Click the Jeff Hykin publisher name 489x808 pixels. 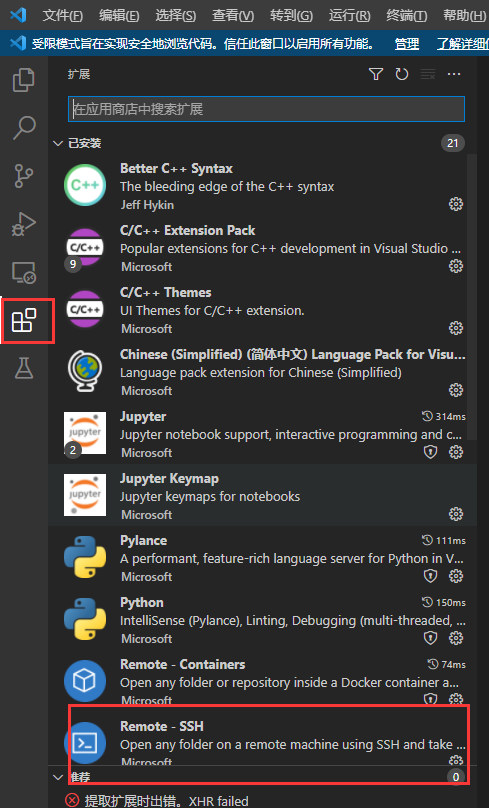coord(147,205)
